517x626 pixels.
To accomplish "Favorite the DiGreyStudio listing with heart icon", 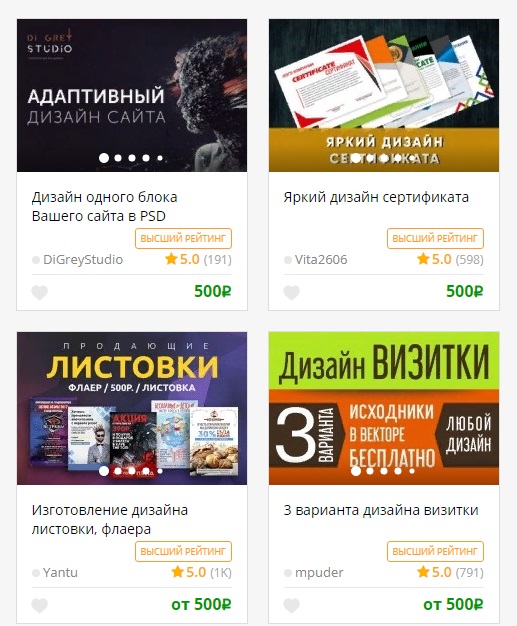I will [40, 293].
